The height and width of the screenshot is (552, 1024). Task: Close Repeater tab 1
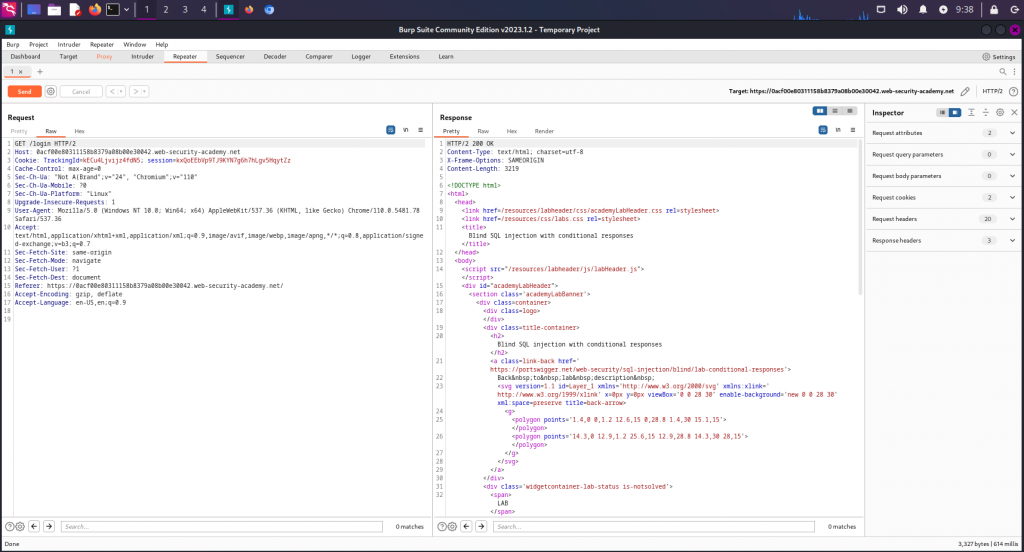coord(21,71)
